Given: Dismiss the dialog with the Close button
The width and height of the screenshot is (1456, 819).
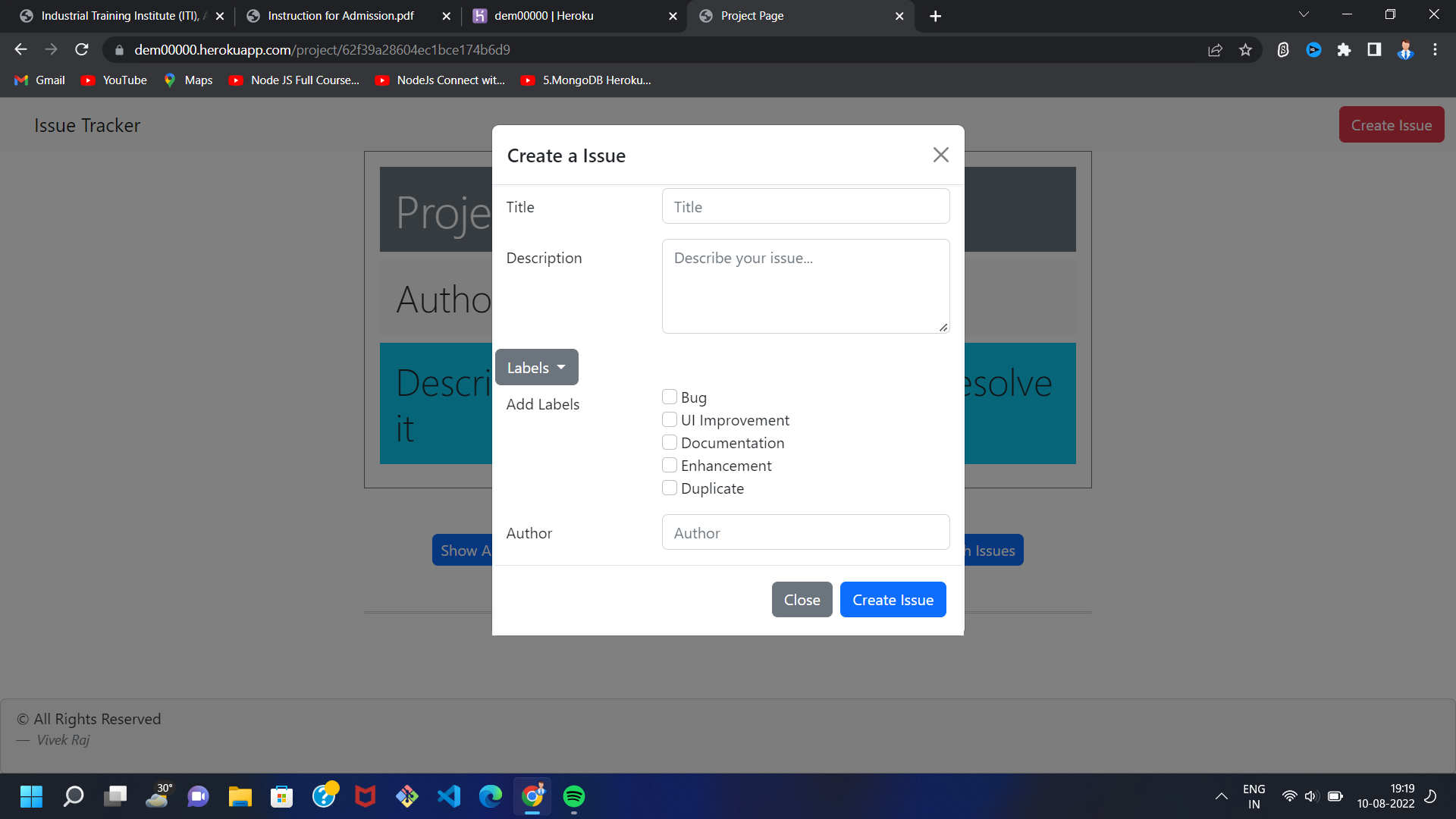Looking at the screenshot, I should coord(802,599).
